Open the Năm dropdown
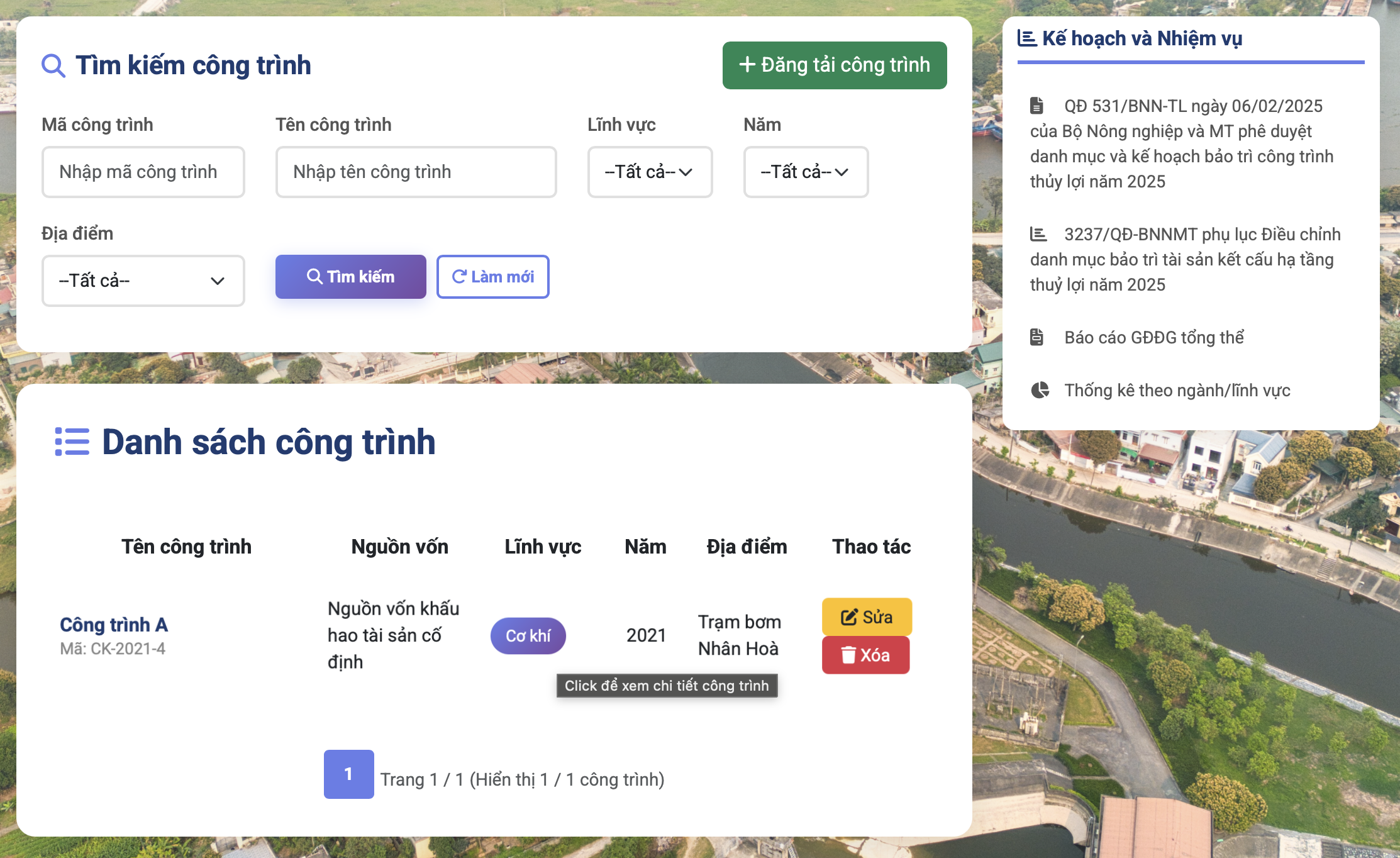1400x858 pixels. [806, 172]
